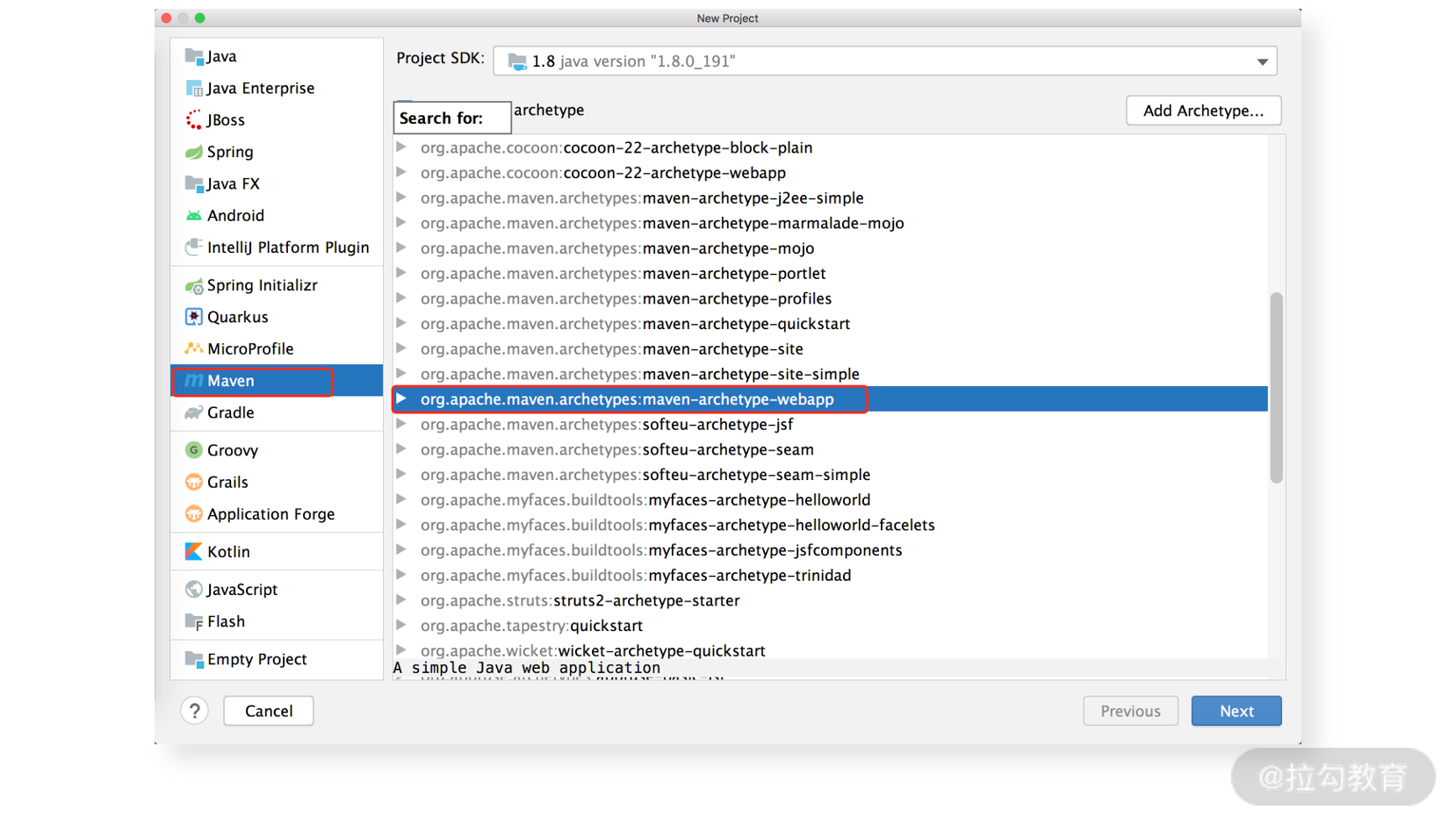Click the JBoss icon

(194, 120)
